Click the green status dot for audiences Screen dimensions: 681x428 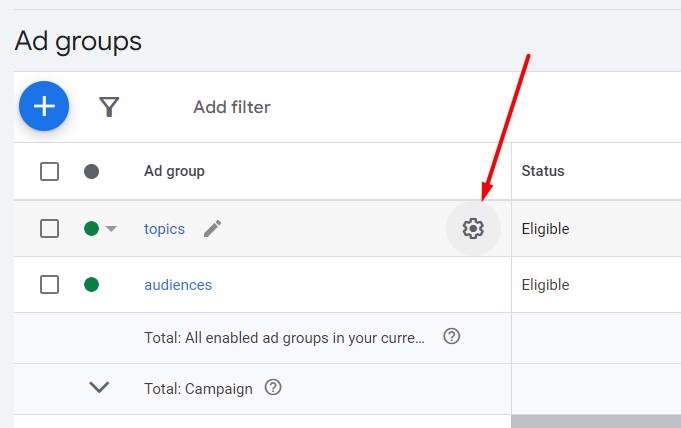tap(92, 285)
